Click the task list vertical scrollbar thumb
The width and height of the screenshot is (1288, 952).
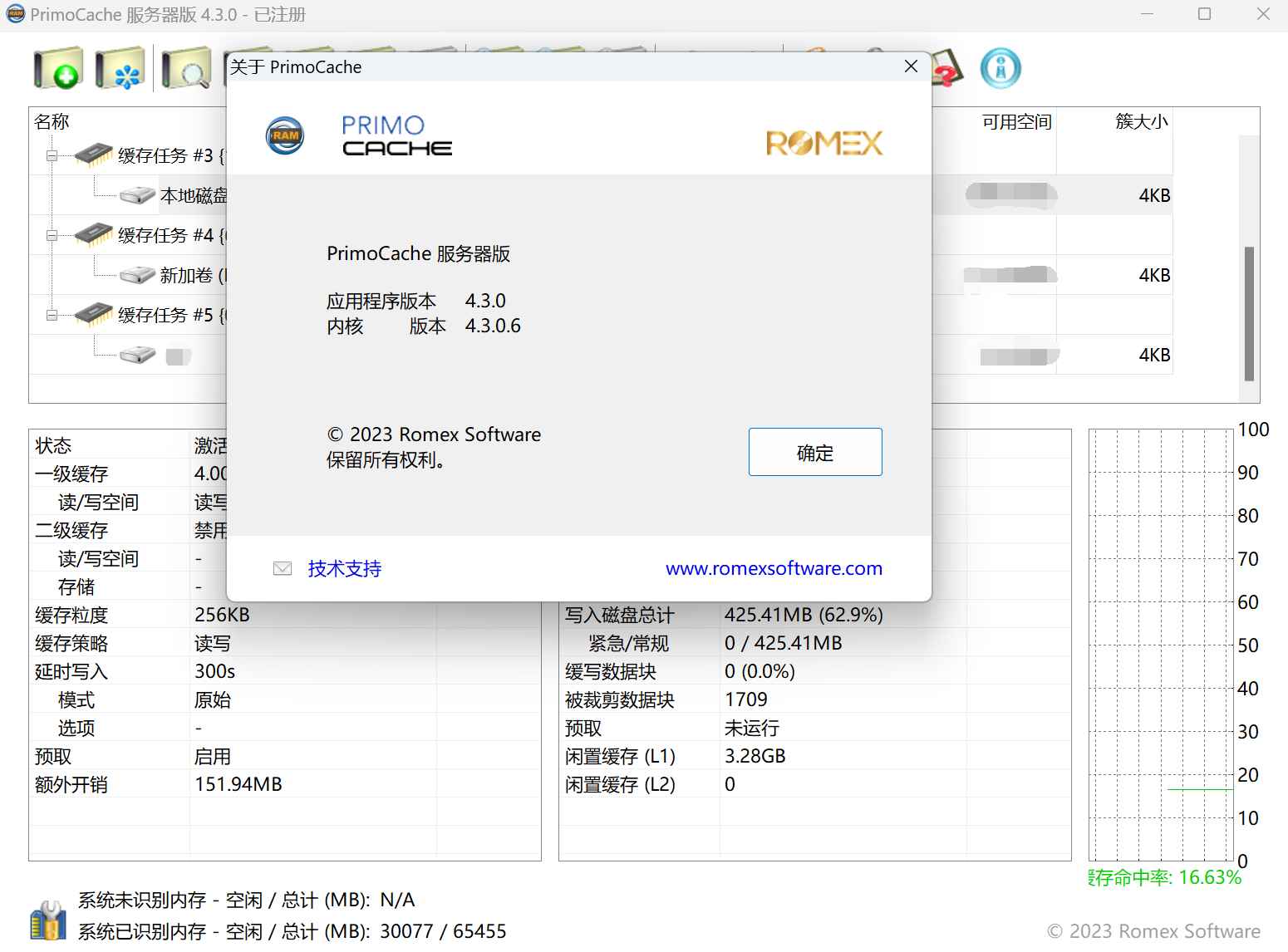(x=1249, y=313)
